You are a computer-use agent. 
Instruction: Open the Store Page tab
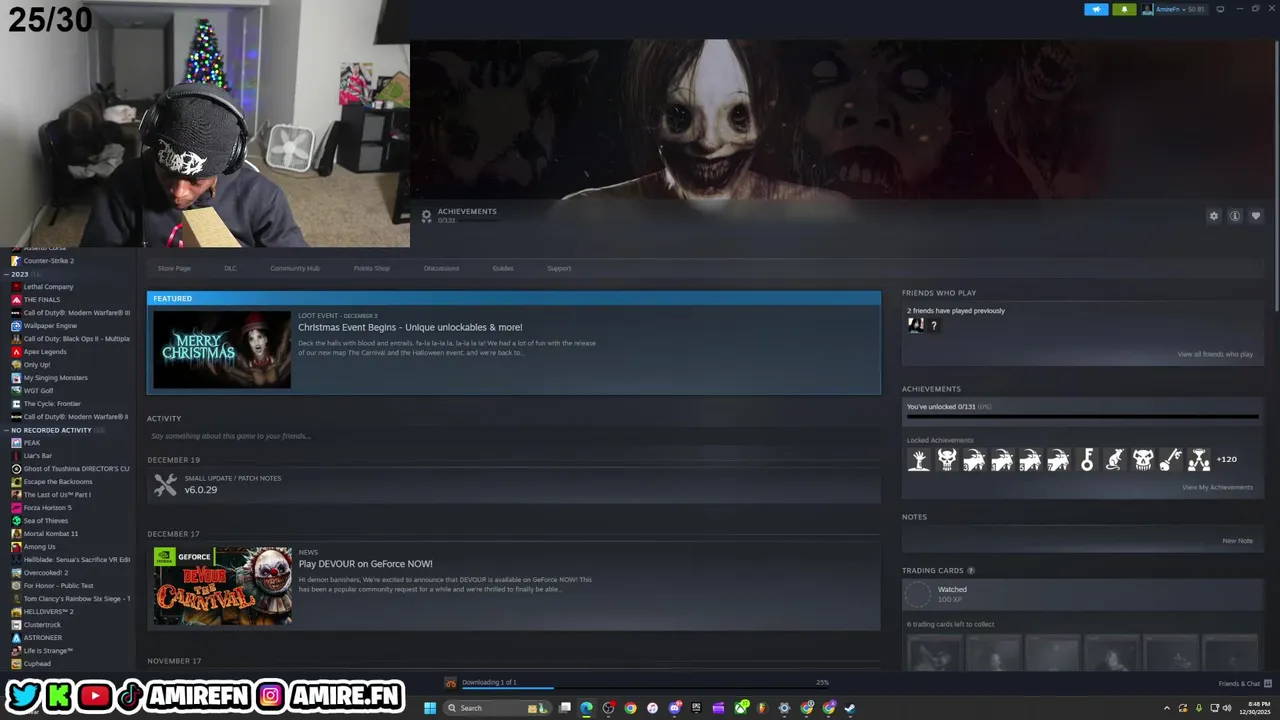[x=174, y=268]
